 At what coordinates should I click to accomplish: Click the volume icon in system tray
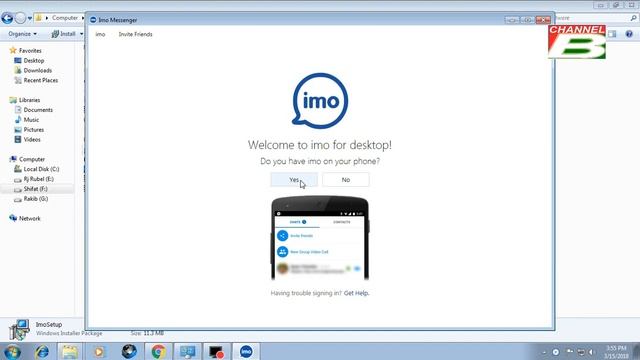tap(592, 352)
